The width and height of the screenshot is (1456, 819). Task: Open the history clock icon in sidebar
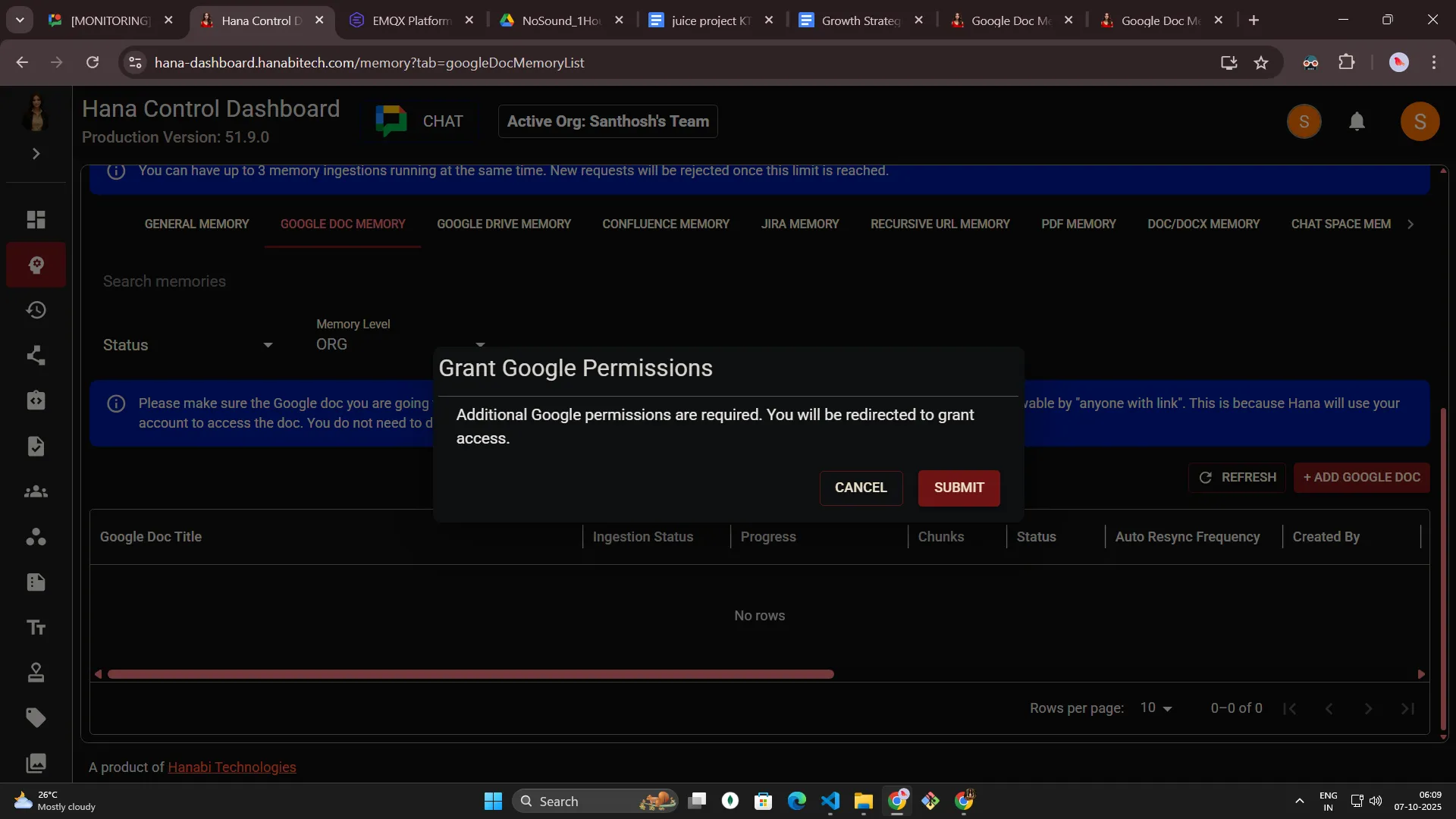(36, 310)
